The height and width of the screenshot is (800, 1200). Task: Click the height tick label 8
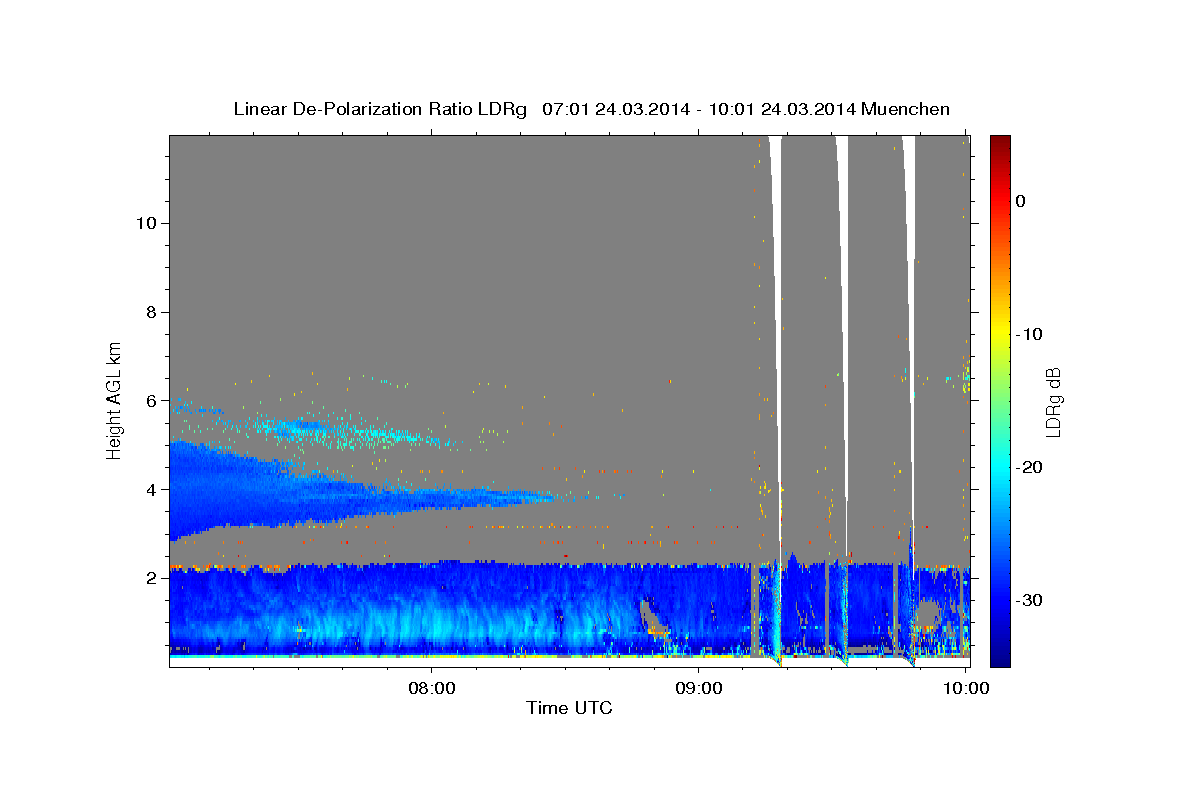150,312
